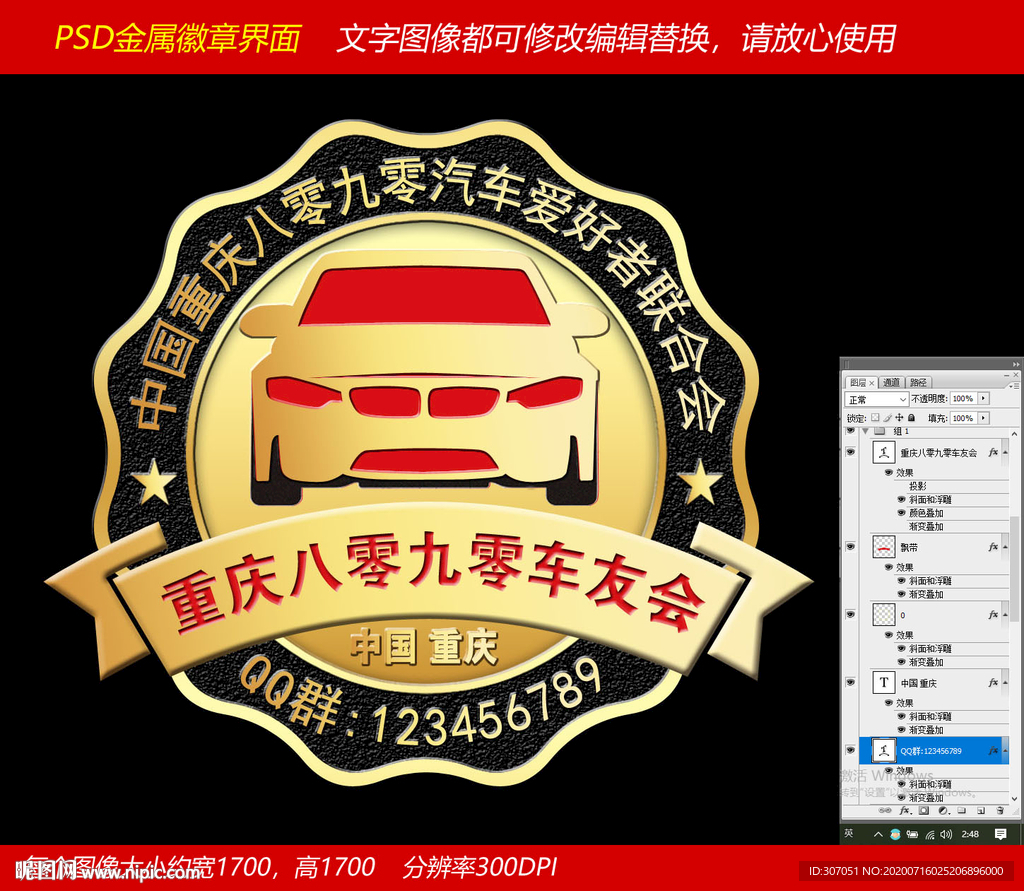Open the 正常 blend mode dropdown
Viewport: 1024px width, 891px height.
pos(877,399)
